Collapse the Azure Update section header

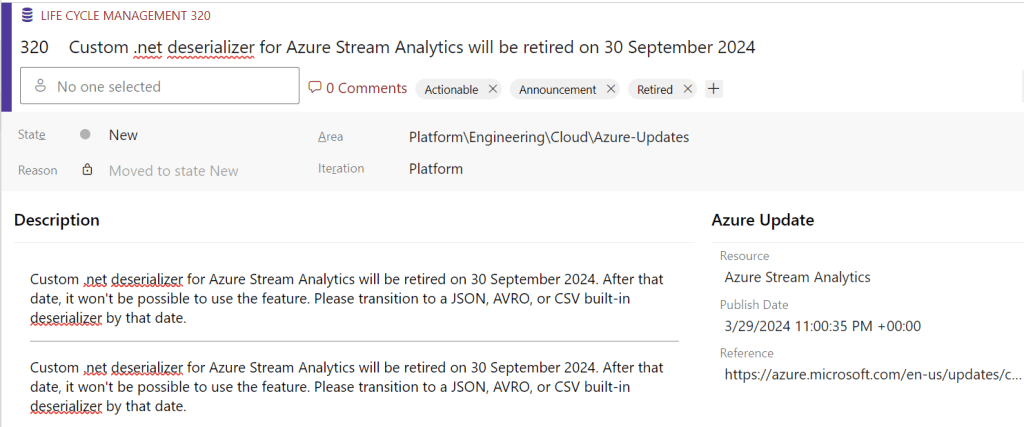[762, 220]
